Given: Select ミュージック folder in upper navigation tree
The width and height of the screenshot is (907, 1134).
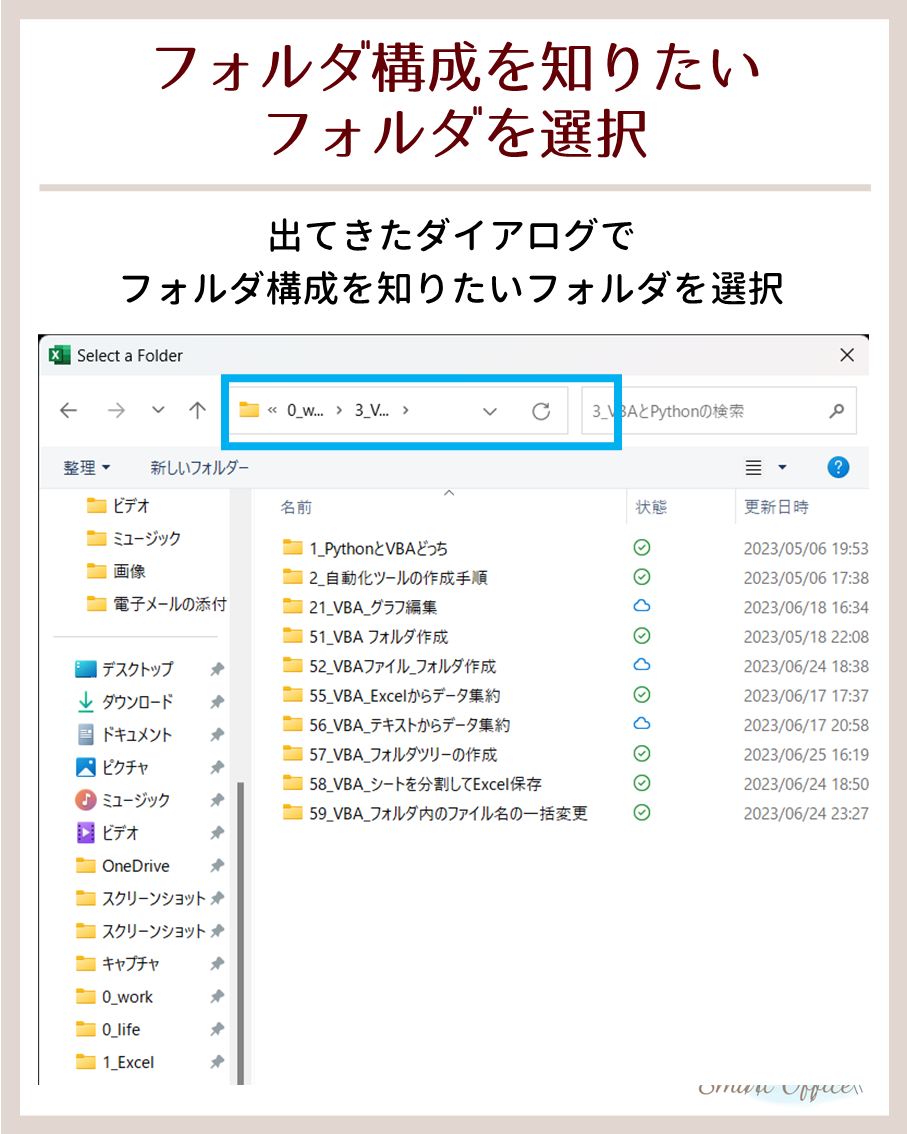Looking at the screenshot, I should [134, 539].
